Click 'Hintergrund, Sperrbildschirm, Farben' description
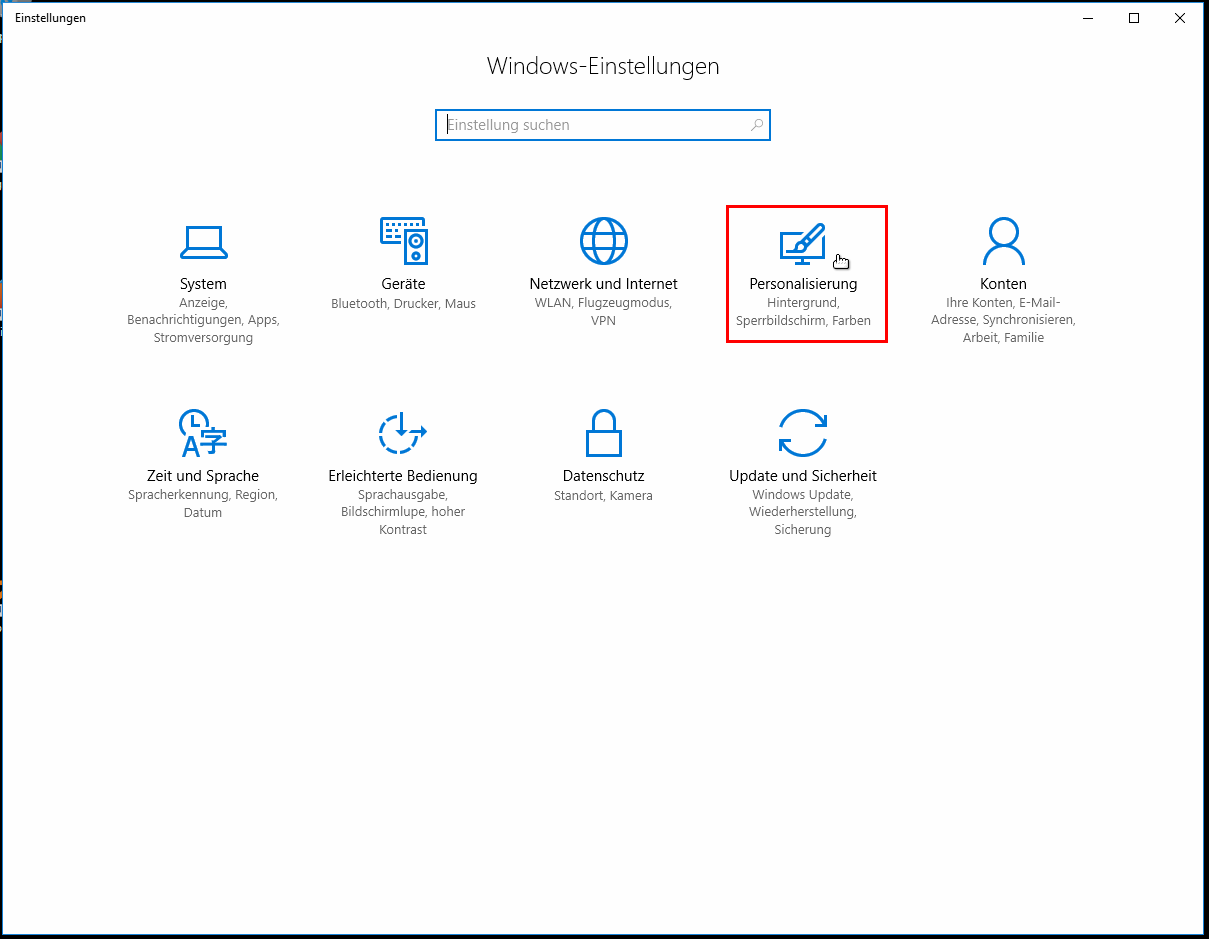This screenshot has height=939, width=1209. [803, 312]
